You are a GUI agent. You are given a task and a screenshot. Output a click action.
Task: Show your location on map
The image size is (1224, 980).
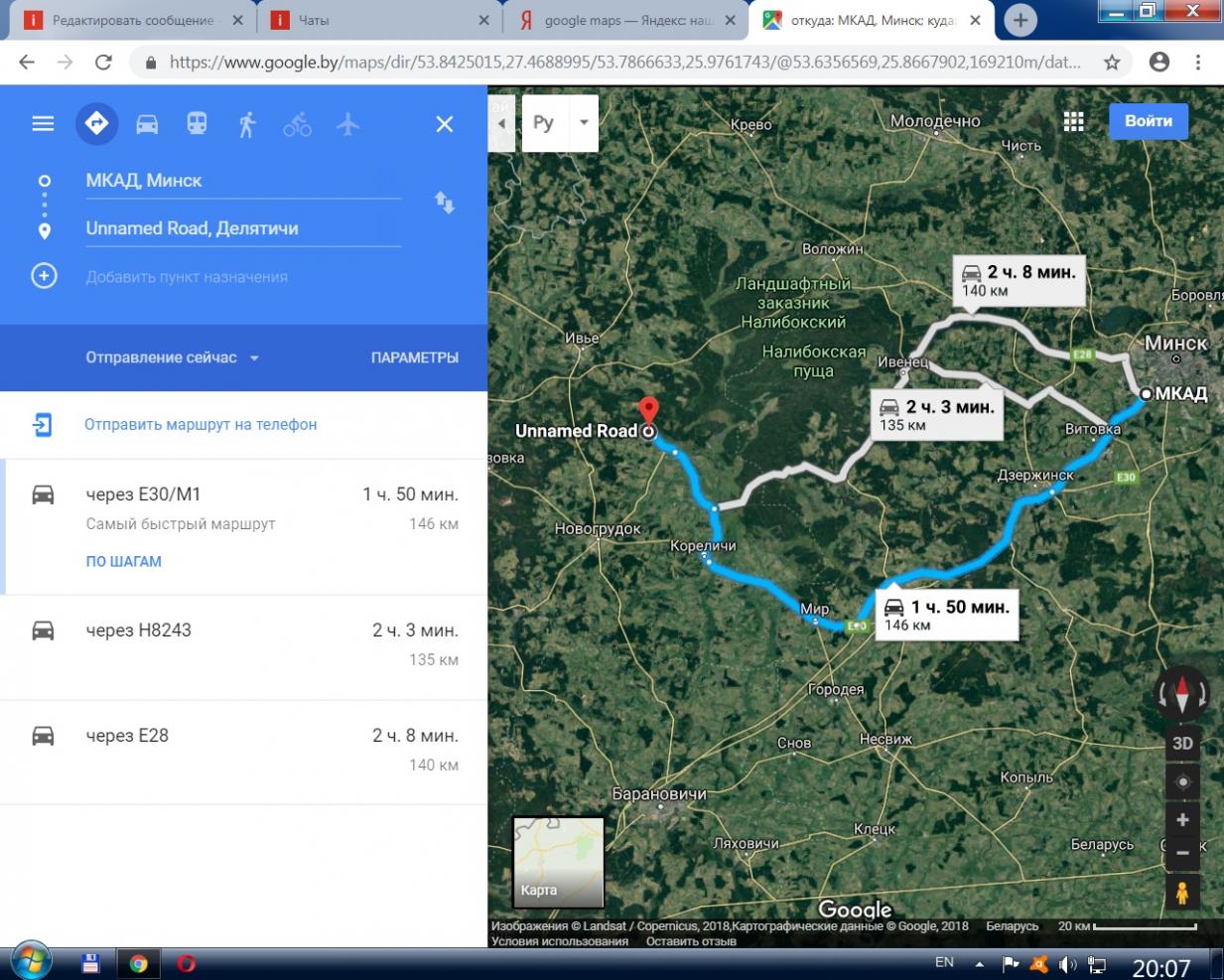tap(1181, 782)
